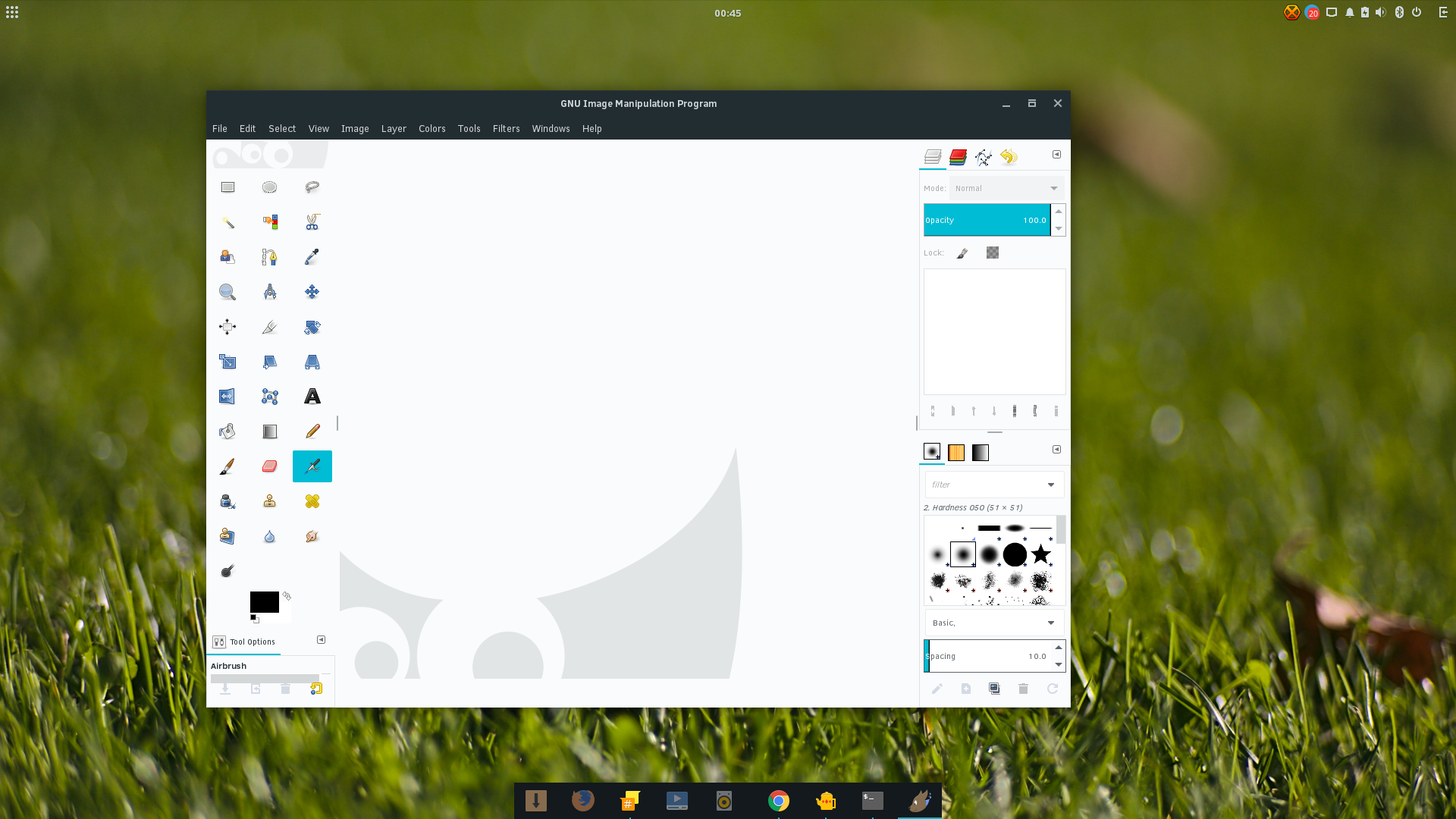
Task: Select the Eraser tool
Action: pyautogui.click(x=269, y=466)
